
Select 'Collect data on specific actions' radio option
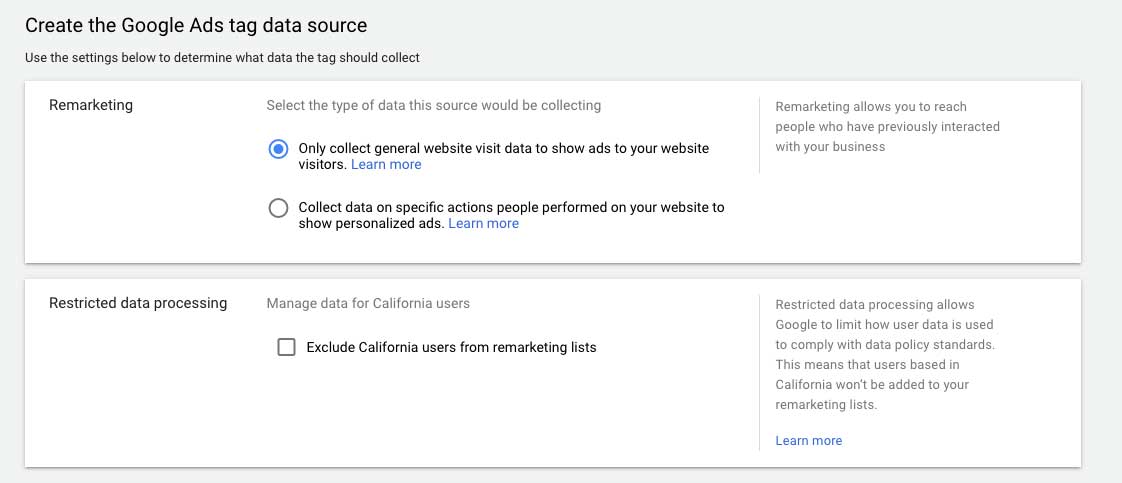278,208
